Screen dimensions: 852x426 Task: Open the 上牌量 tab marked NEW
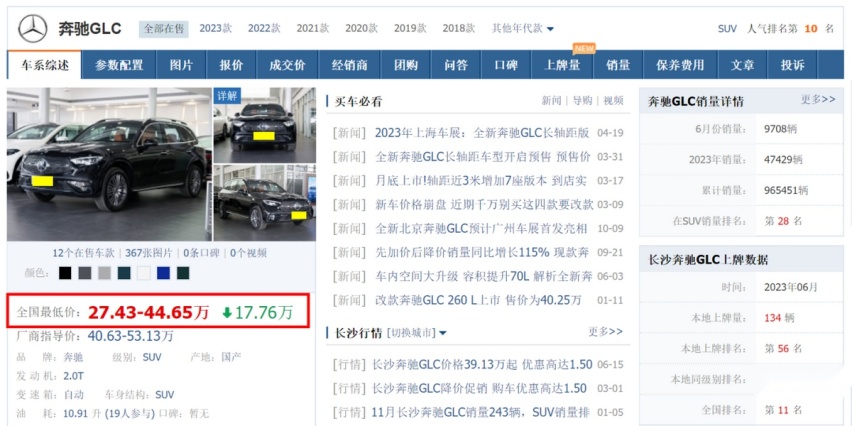tap(562, 65)
